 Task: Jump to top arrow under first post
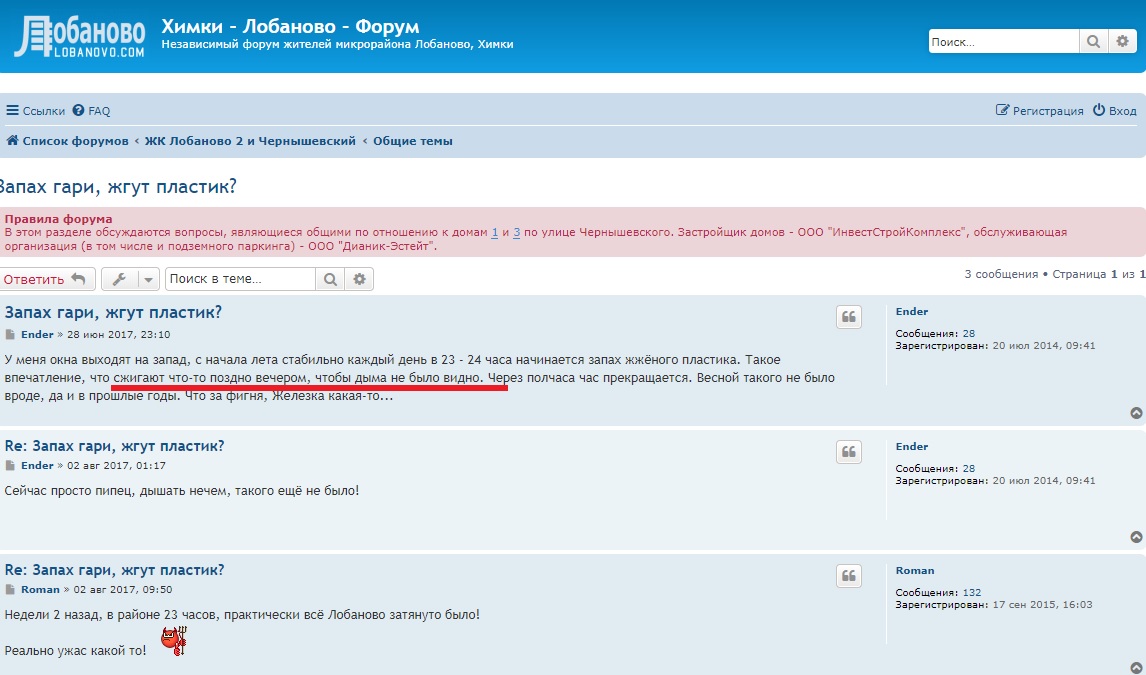pyautogui.click(x=1136, y=413)
